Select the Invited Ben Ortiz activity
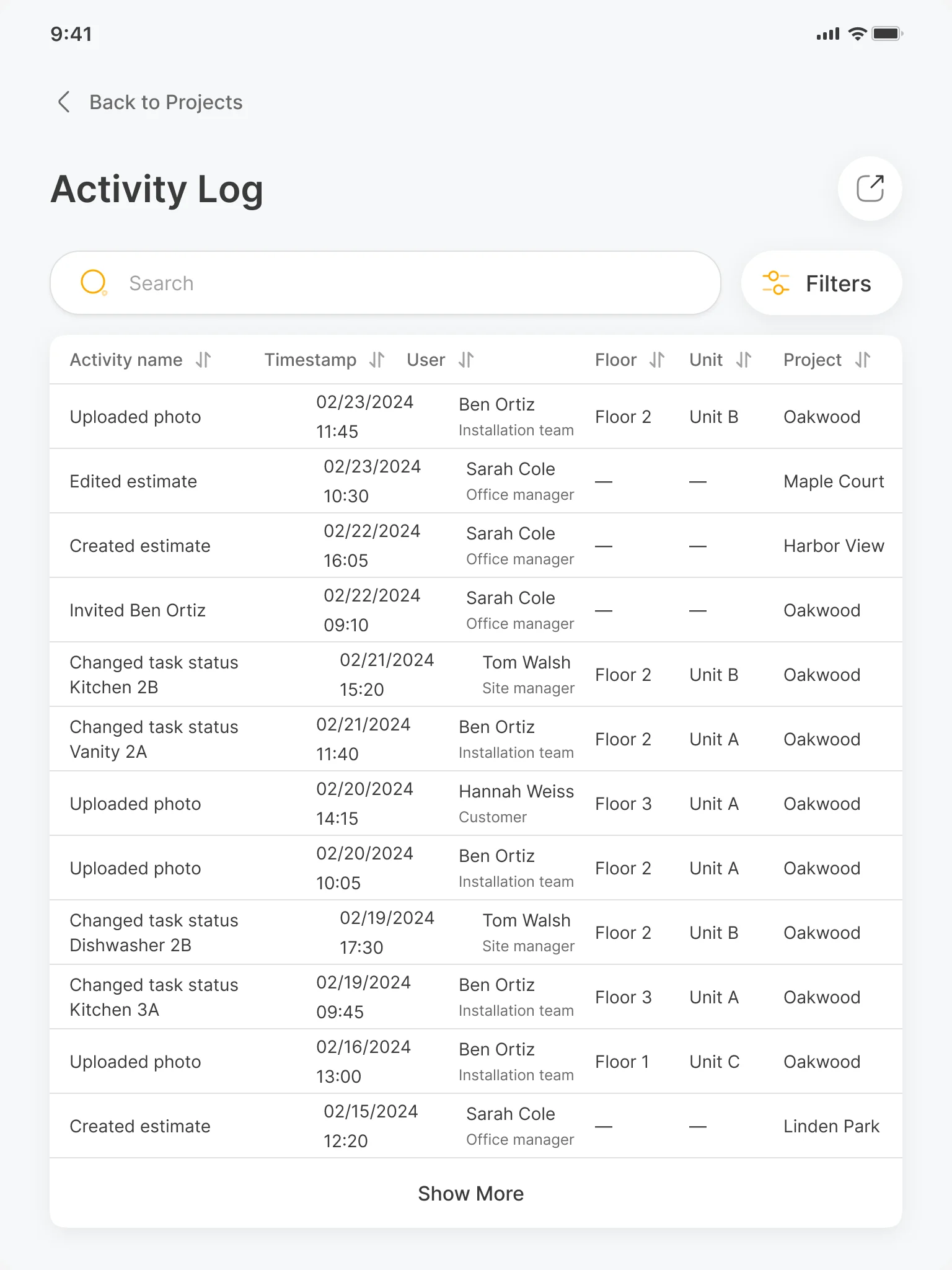The image size is (952, 1270). 138,610
